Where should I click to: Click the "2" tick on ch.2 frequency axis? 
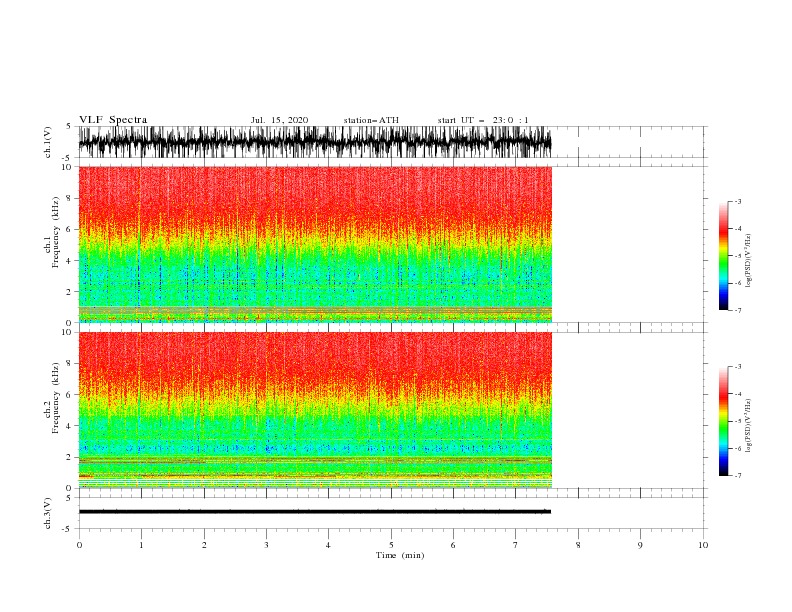point(70,457)
